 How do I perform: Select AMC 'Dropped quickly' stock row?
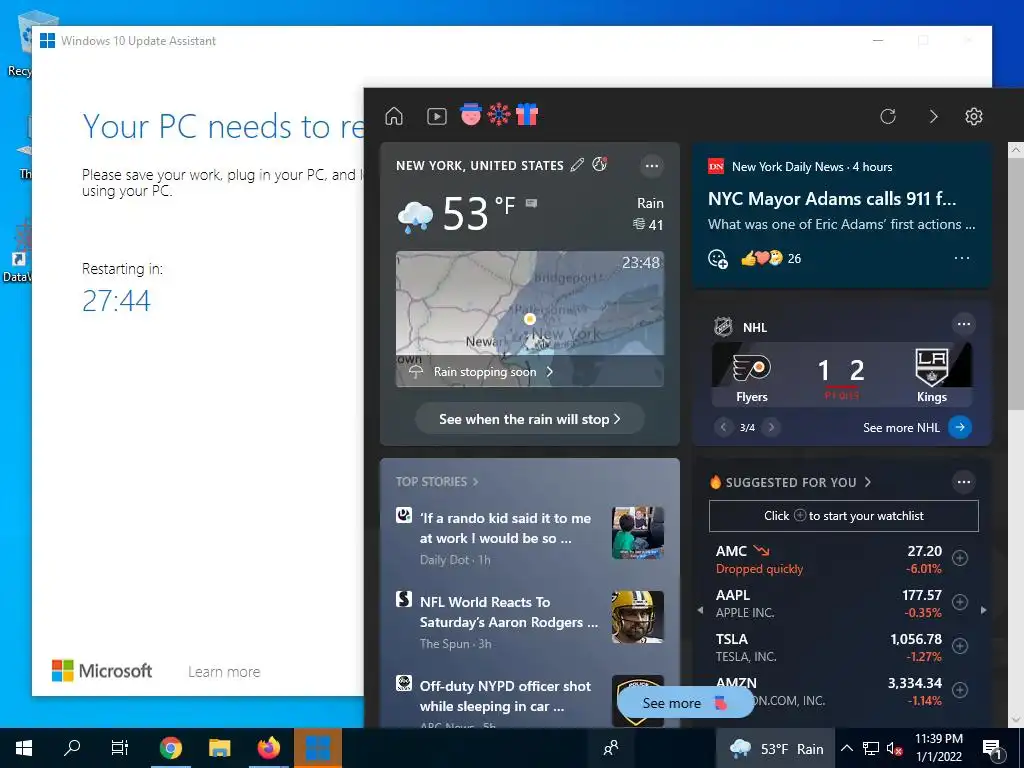[829, 560]
